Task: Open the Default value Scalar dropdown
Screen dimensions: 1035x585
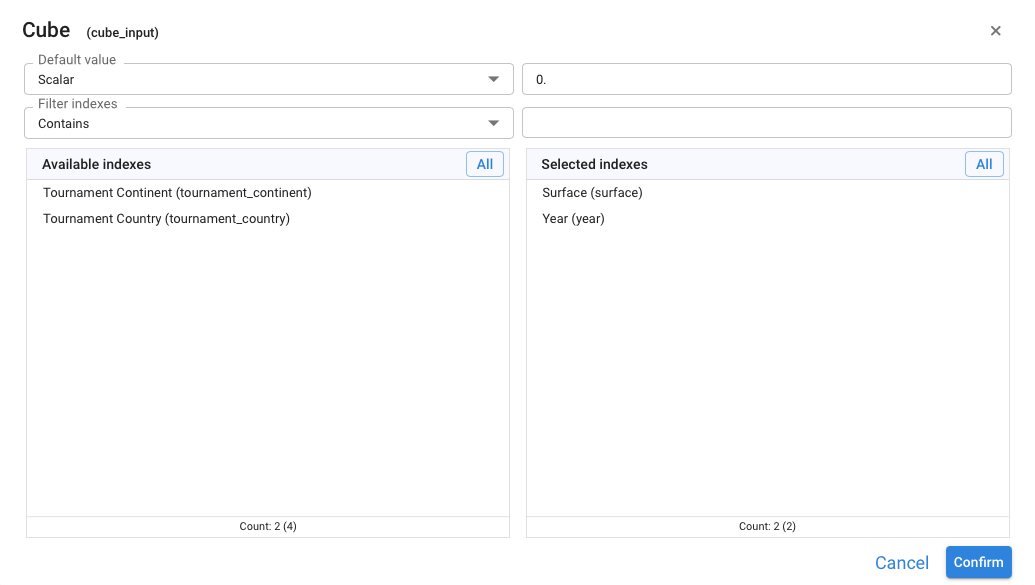Action: 268,79
